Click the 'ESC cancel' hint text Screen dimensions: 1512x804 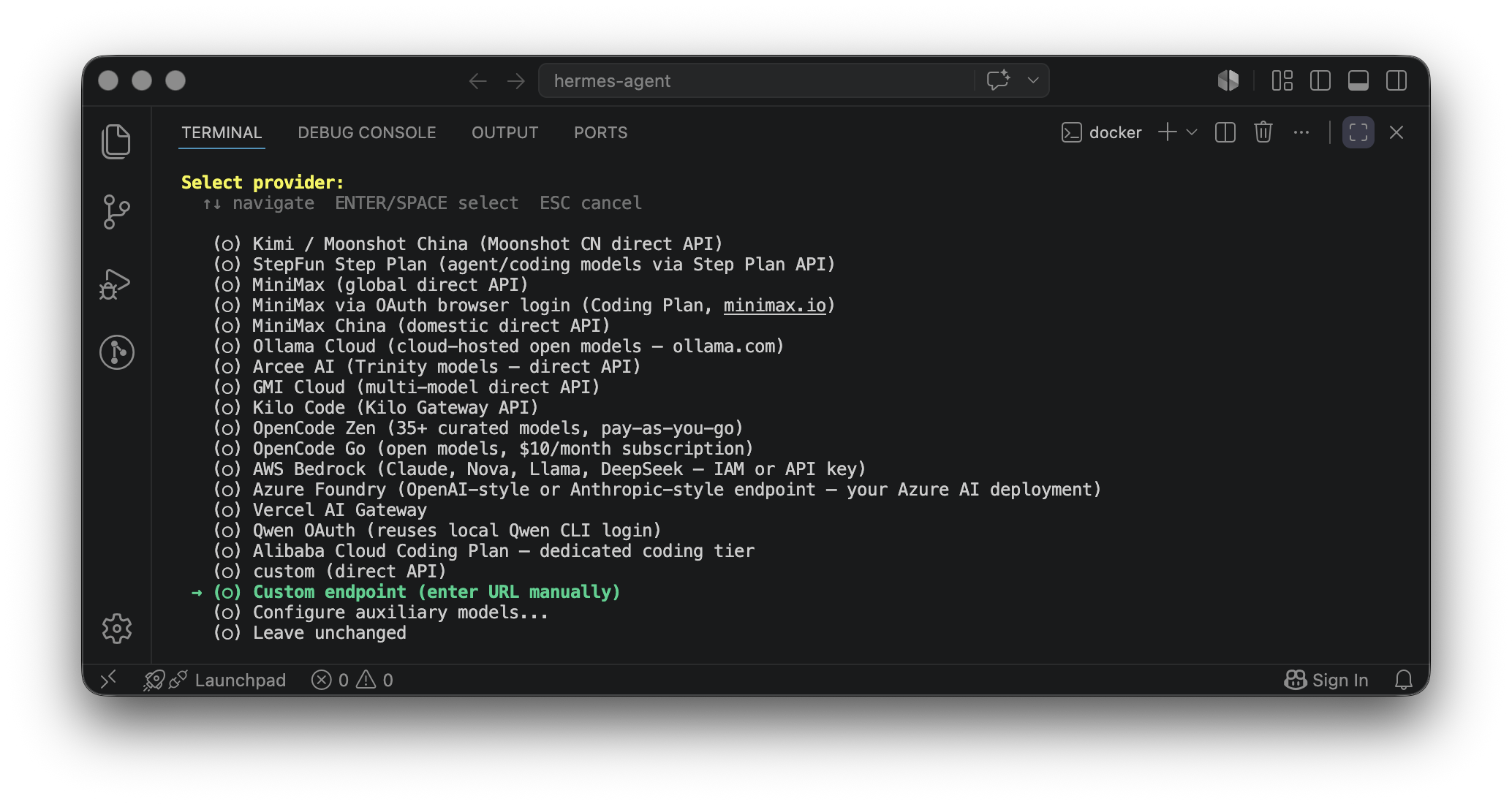591,203
